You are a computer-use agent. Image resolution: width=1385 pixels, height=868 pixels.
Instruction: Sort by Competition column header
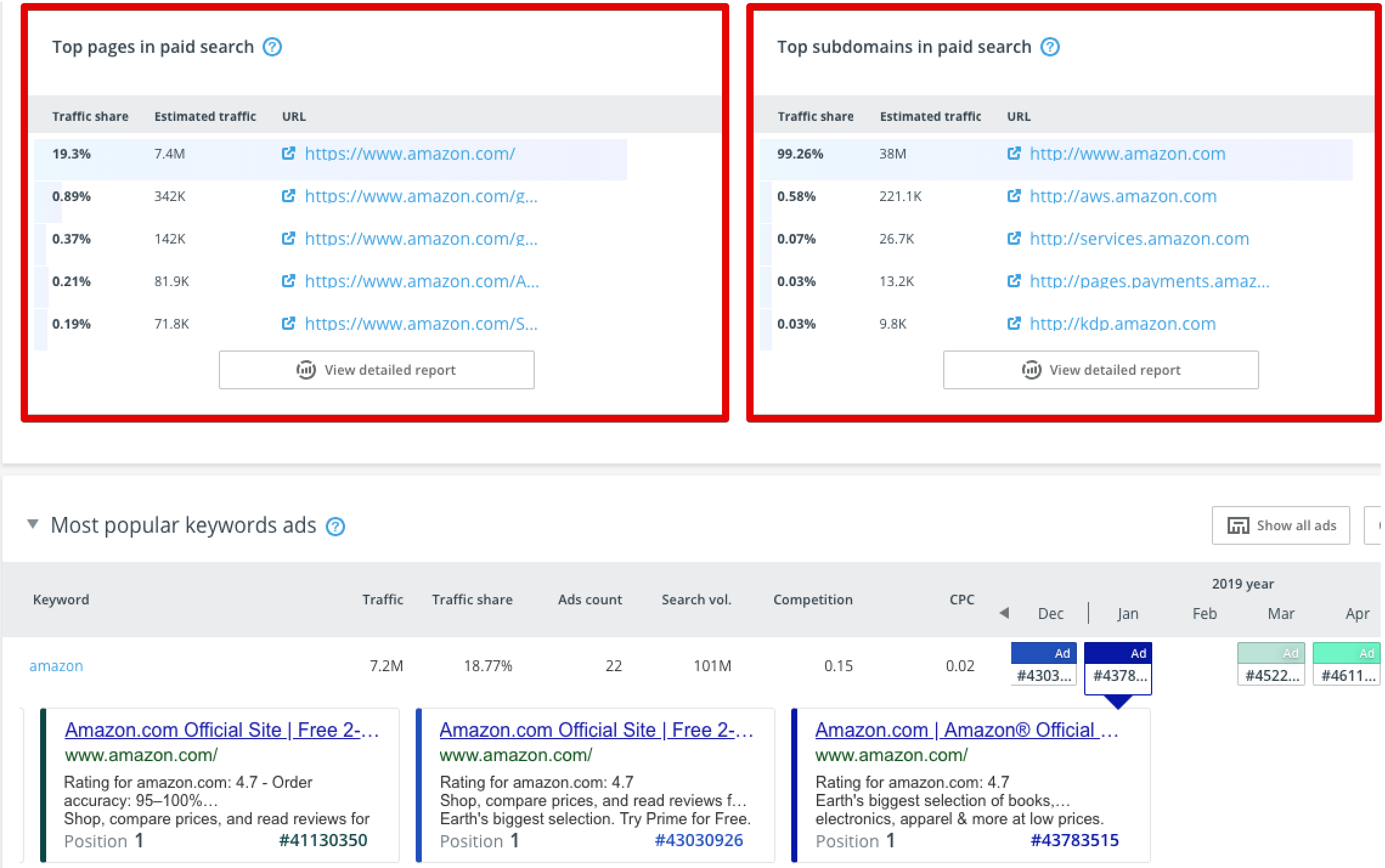813,600
